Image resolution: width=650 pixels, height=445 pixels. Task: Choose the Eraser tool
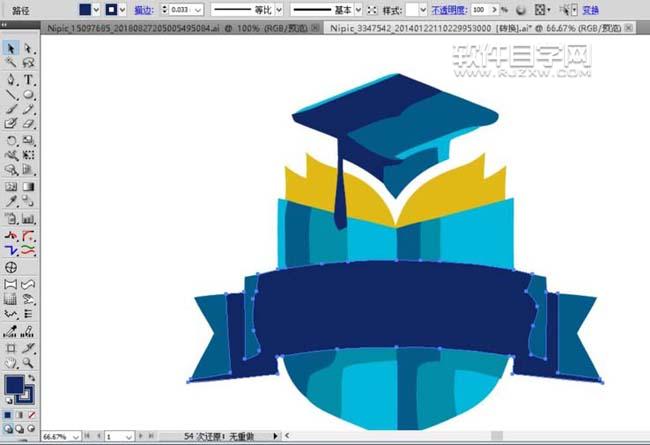(28, 124)
